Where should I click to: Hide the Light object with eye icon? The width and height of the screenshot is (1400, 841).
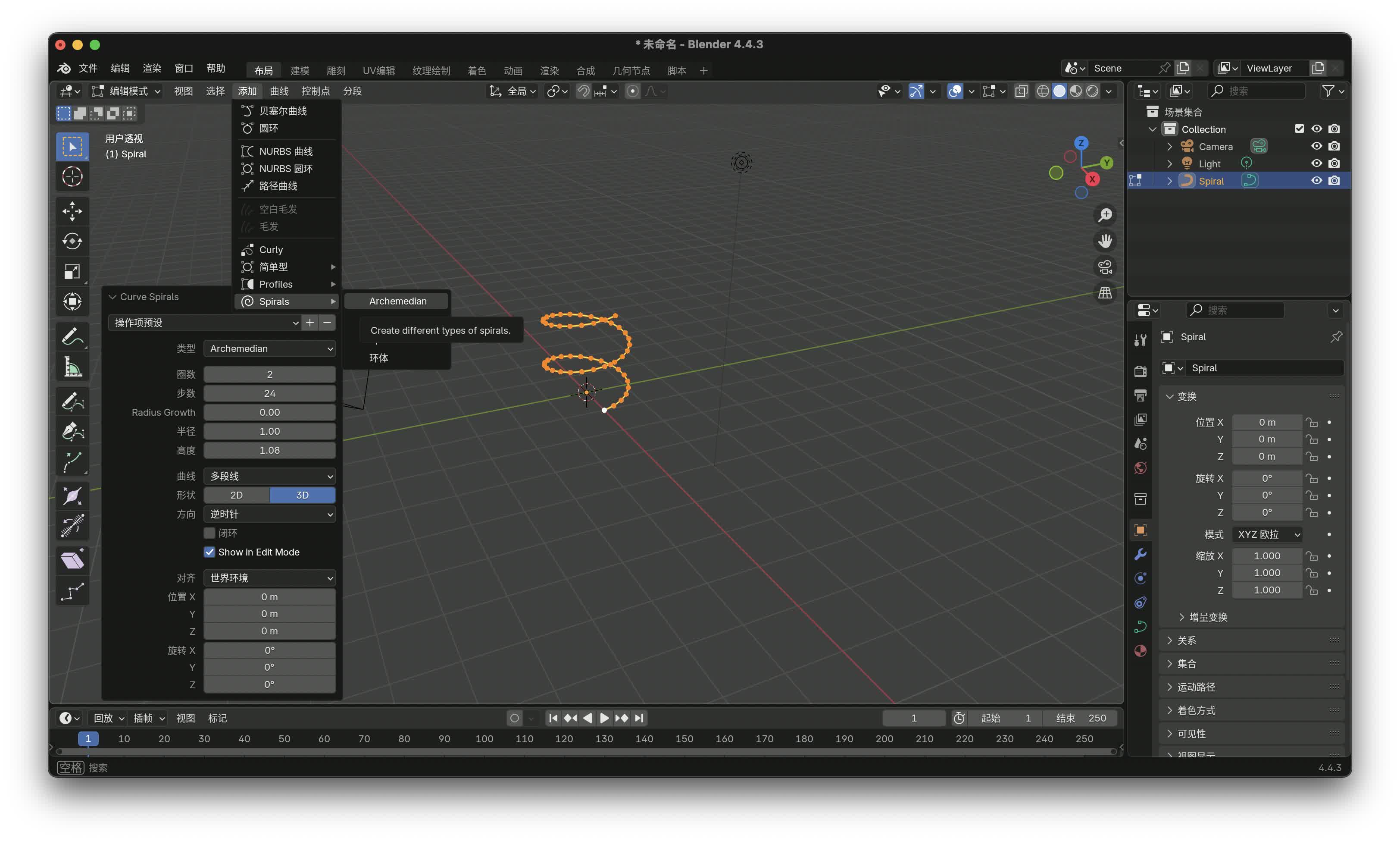(1316, 163)
